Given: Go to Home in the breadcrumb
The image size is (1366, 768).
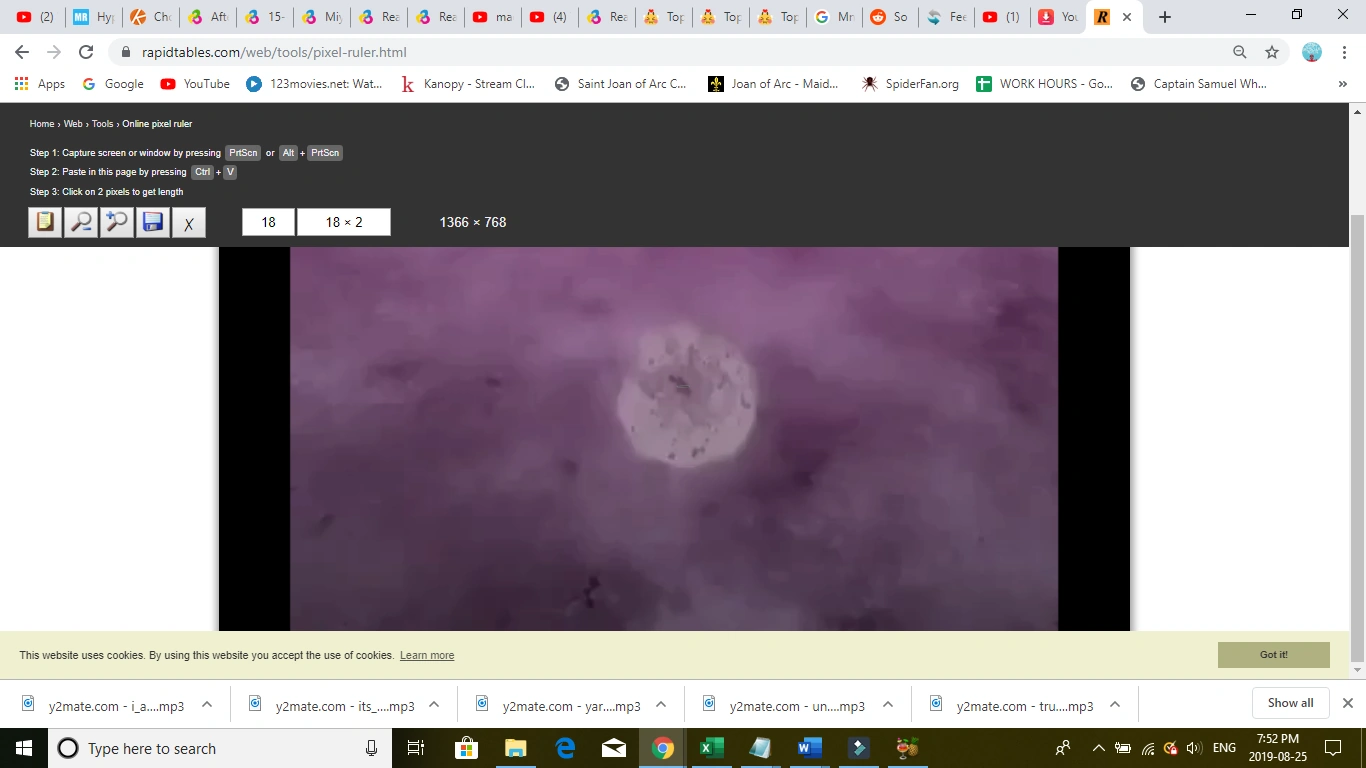Looking at the screenshot, I should (x=42, y=124).
